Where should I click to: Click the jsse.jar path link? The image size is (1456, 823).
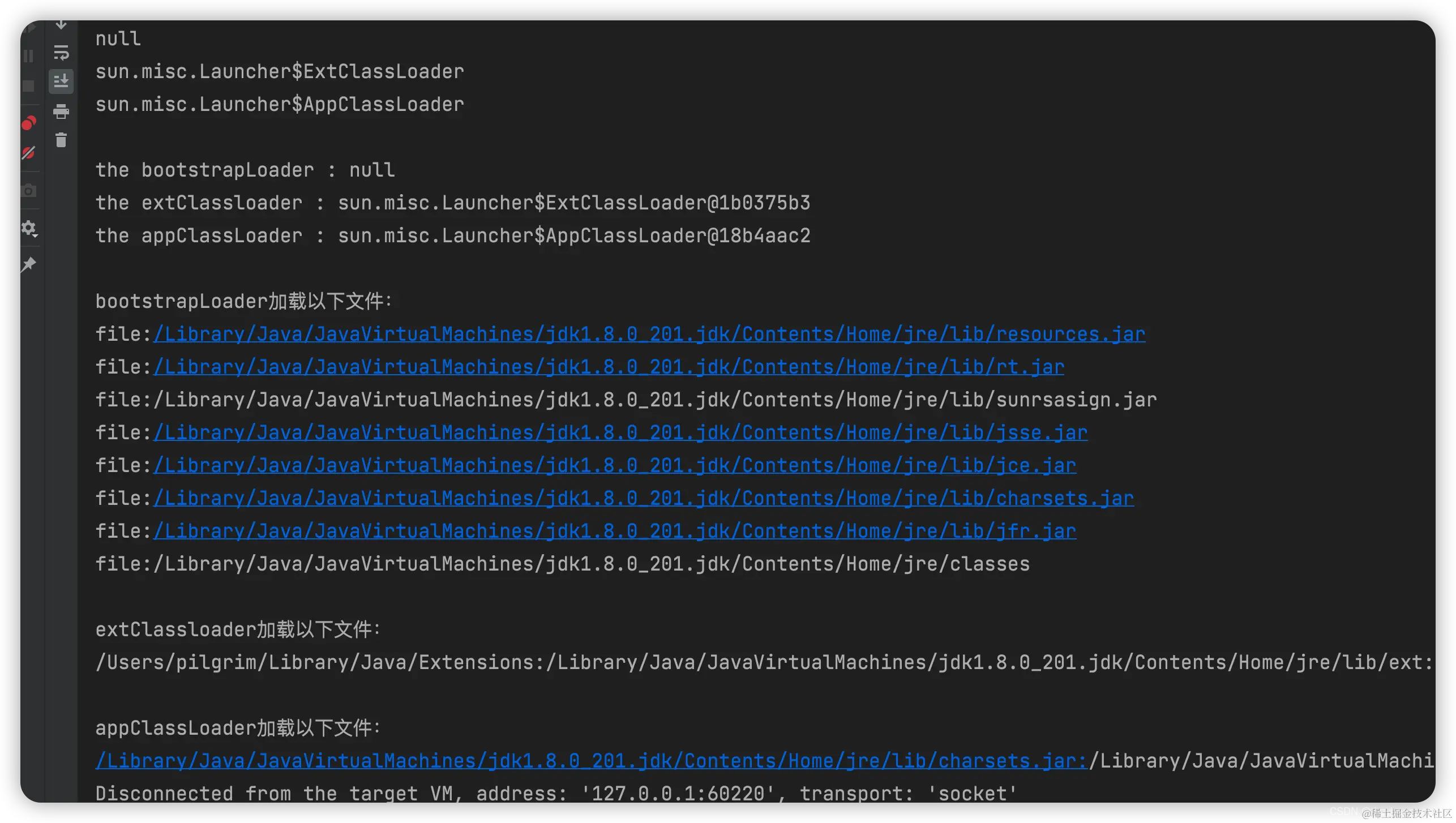620,432
